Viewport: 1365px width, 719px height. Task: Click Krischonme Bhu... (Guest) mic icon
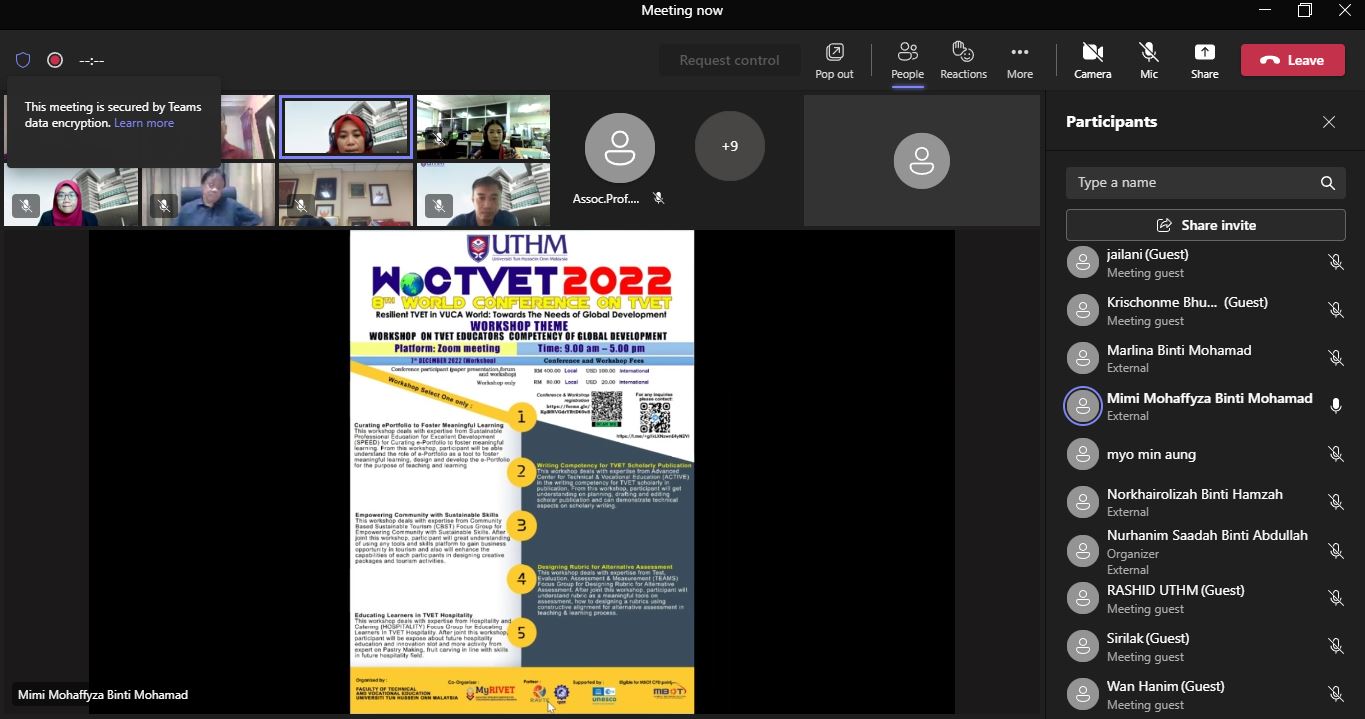[x=1335, y=310]
